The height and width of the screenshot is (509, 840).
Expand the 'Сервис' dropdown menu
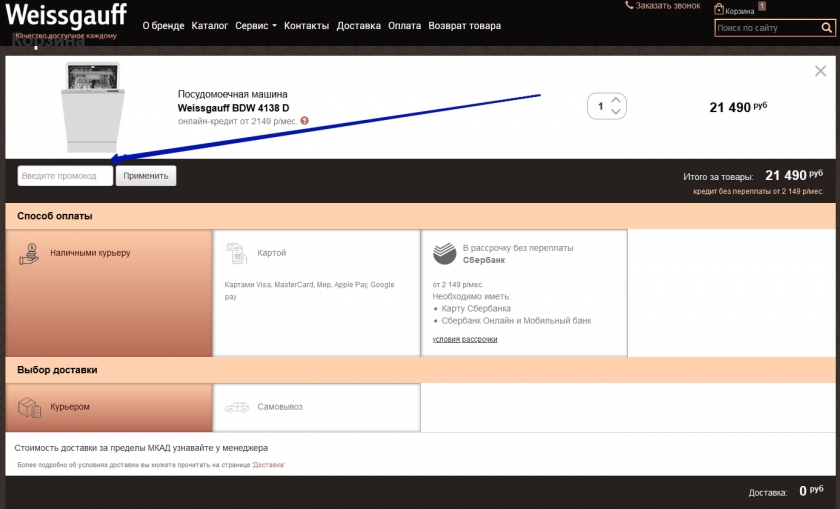click(256, 26)
